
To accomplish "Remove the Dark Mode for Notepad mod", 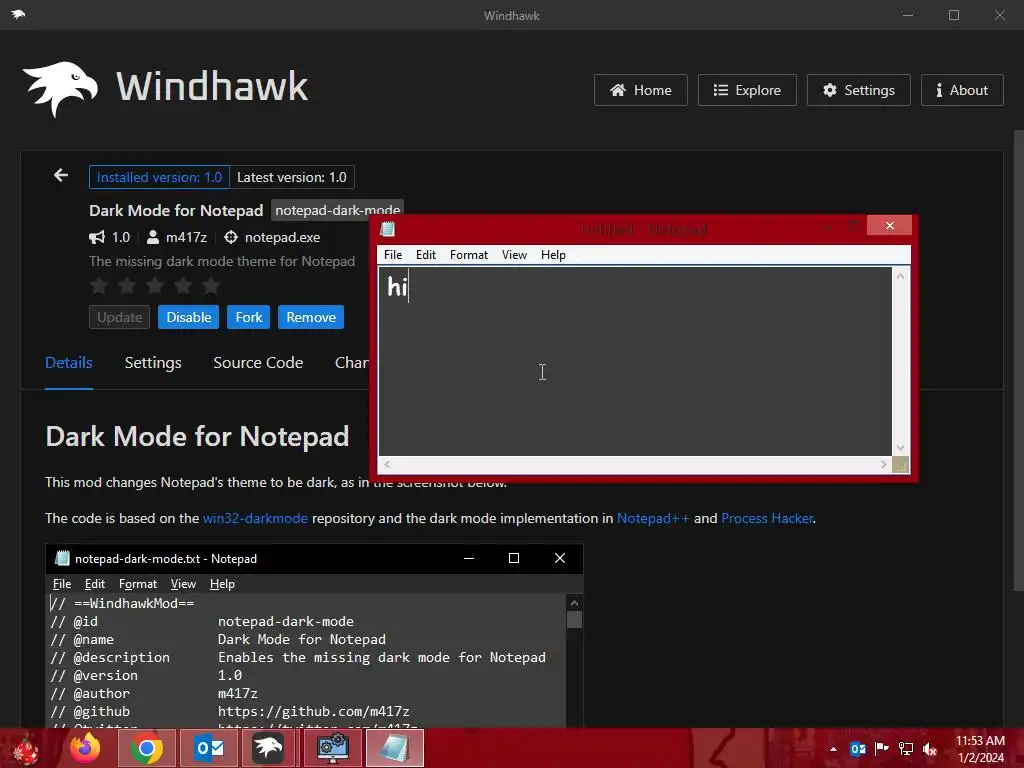I will point(311,317).
